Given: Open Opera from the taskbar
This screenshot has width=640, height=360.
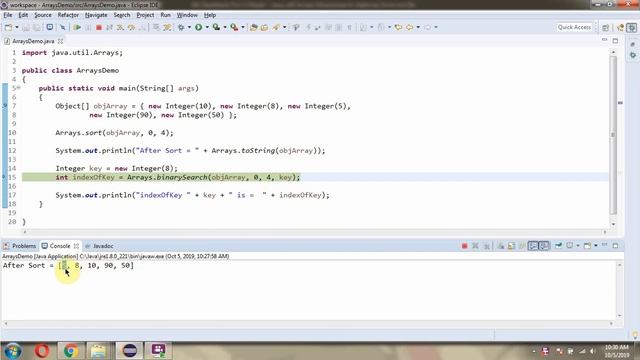Looking at the screenshot, I should click(x=42, y=351).
